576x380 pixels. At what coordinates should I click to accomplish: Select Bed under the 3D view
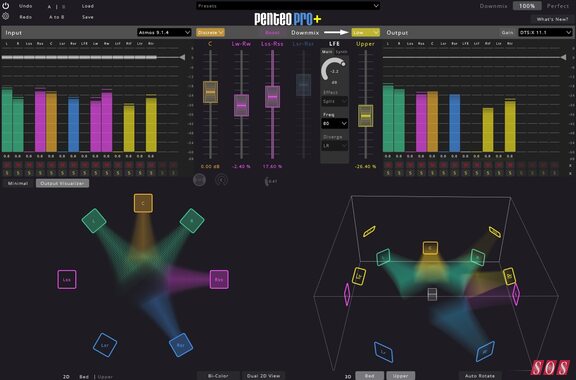click(x=370, y=376)
